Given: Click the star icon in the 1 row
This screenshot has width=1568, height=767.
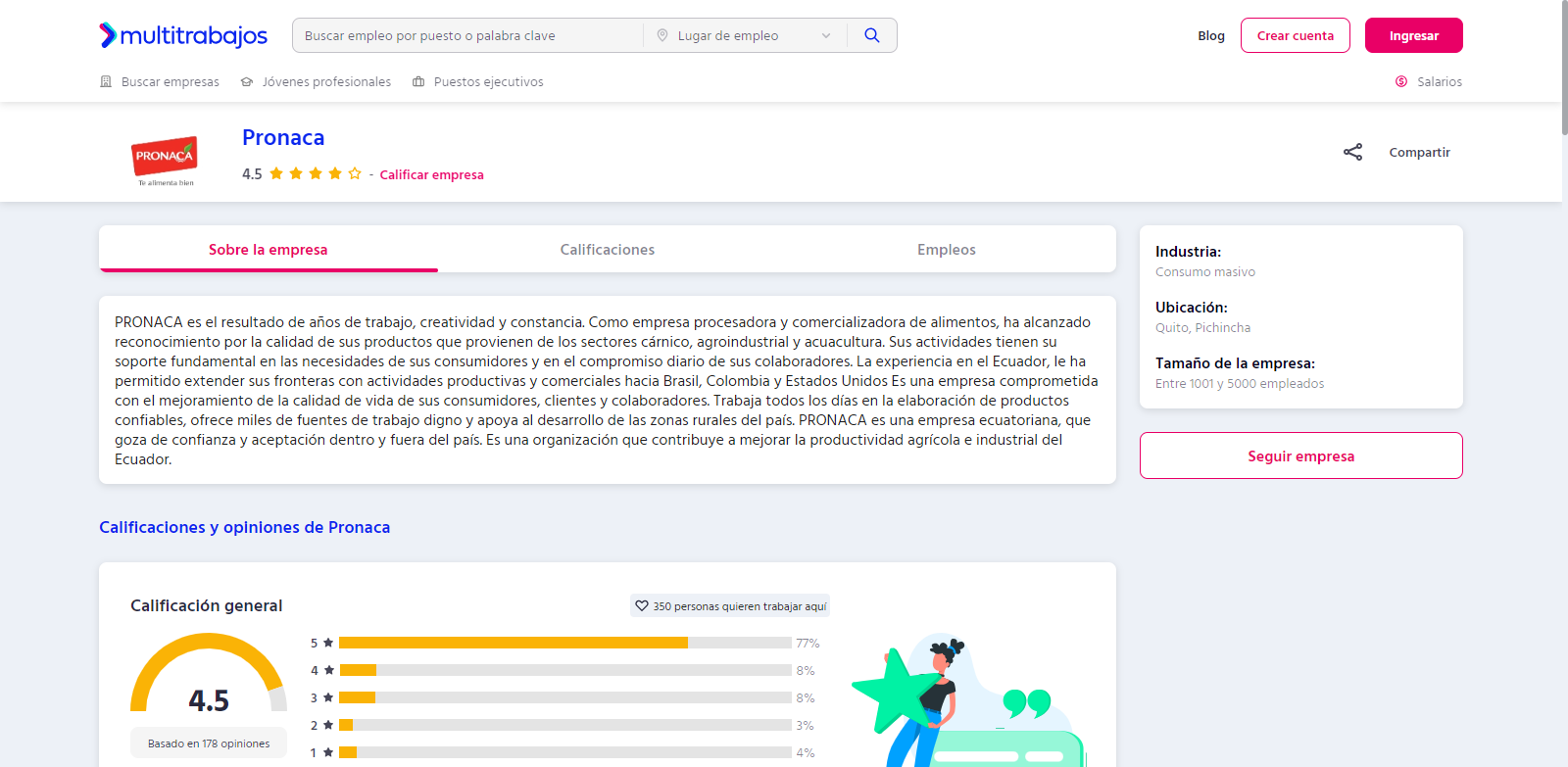Looking at the screenshot, I should tap(328, 752).
